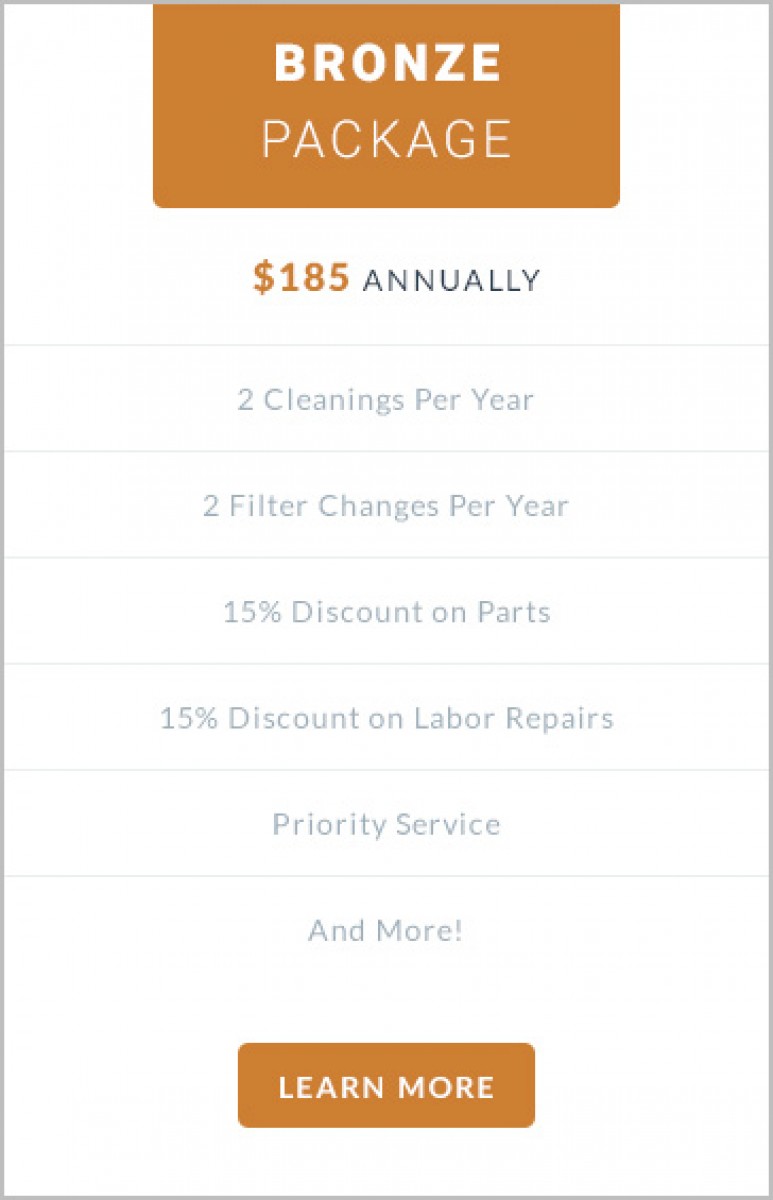The width and height of the screenshot is (773, 1200).
Task: Click 15% Discount on Parts feature
Action: pyautogui.click(x=386, y=612)
